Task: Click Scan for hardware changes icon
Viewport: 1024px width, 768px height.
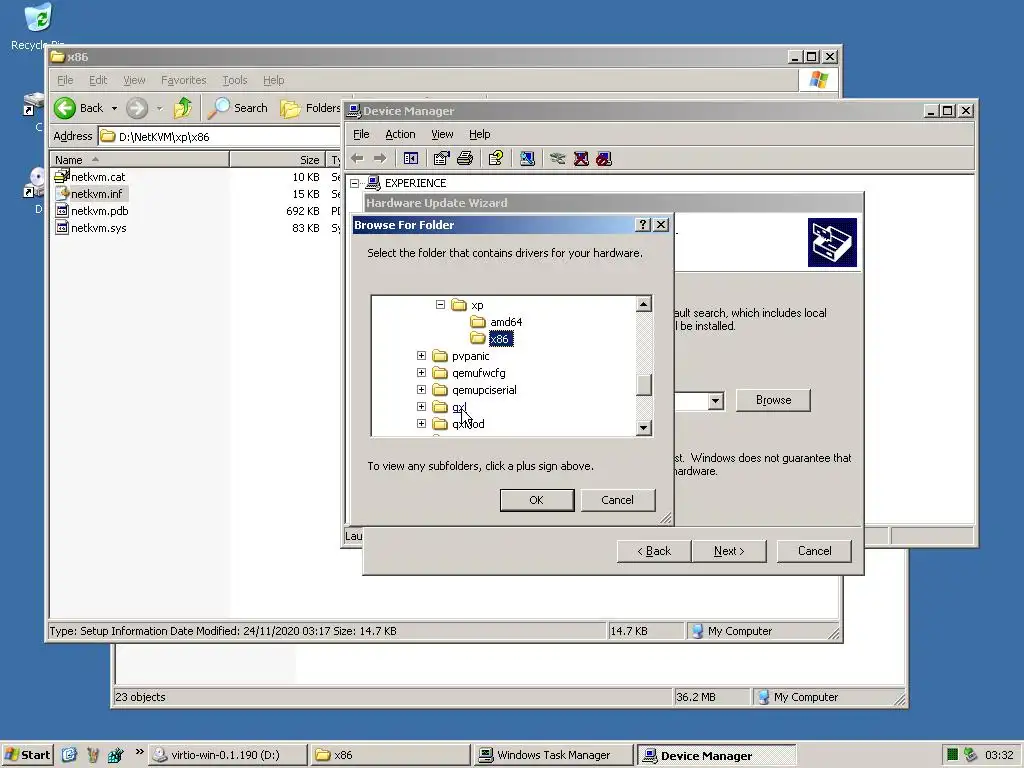Action: 527,158
